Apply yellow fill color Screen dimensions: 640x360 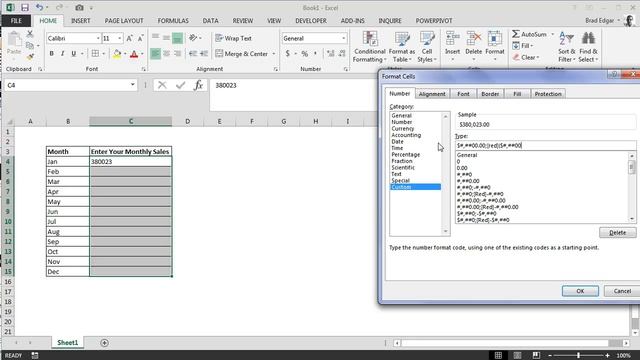tap(117, 53)
